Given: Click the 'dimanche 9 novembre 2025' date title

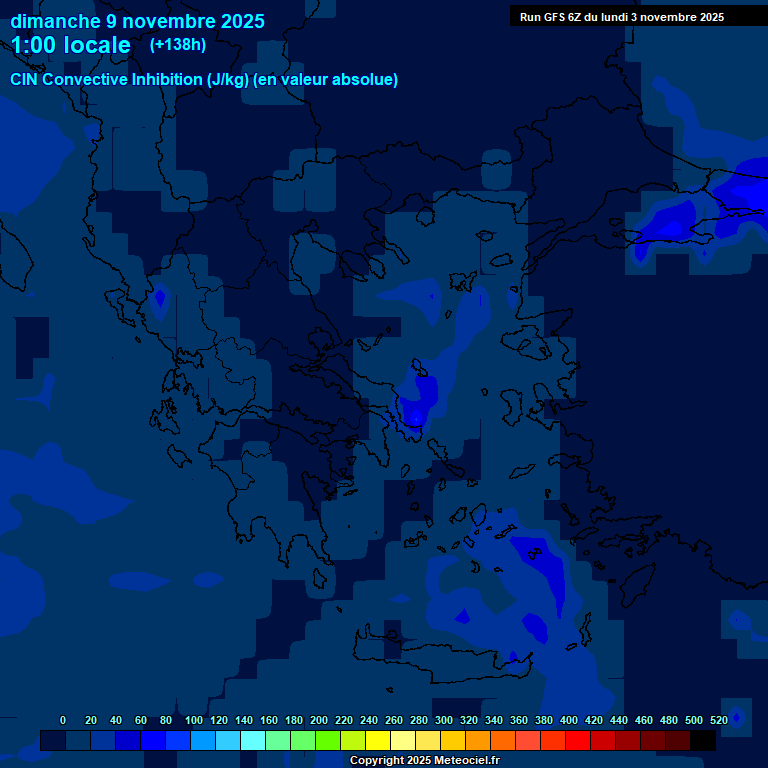Looking at the screenshot, I should coord(137,21).
